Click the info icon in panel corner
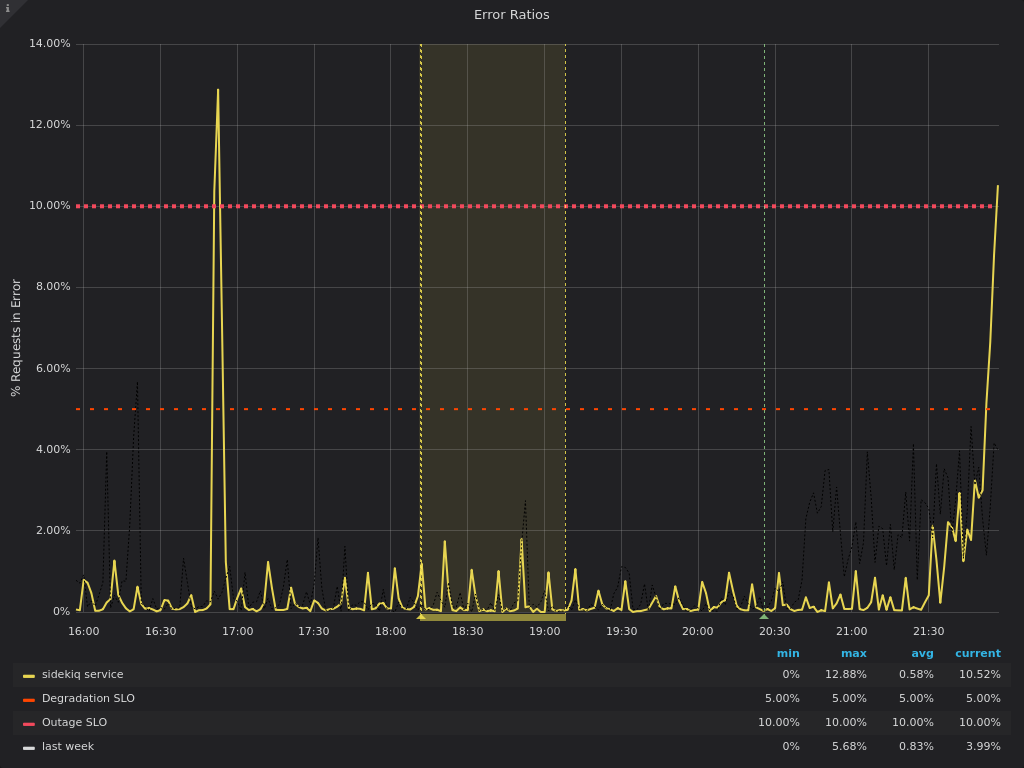Screen dimensions: 1024x768 (x=8, y=9)
